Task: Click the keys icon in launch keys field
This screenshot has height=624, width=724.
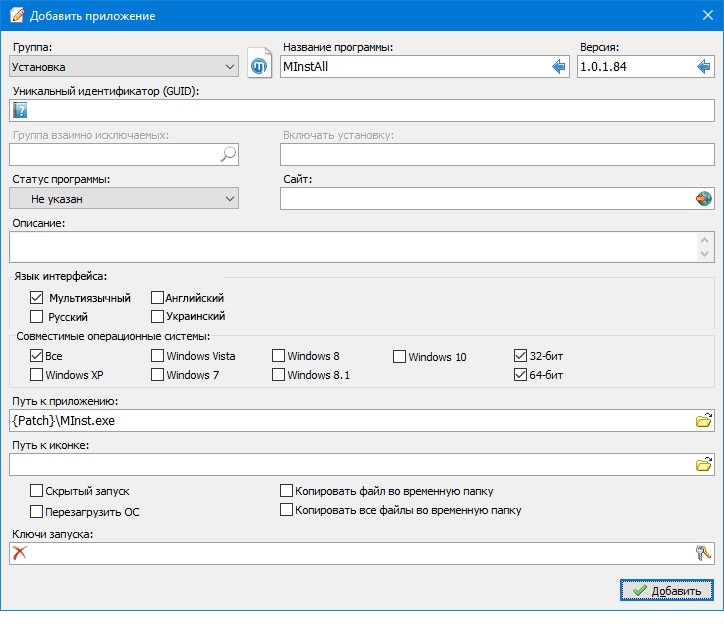Action: pyautogui.click(x=704, y=553)
